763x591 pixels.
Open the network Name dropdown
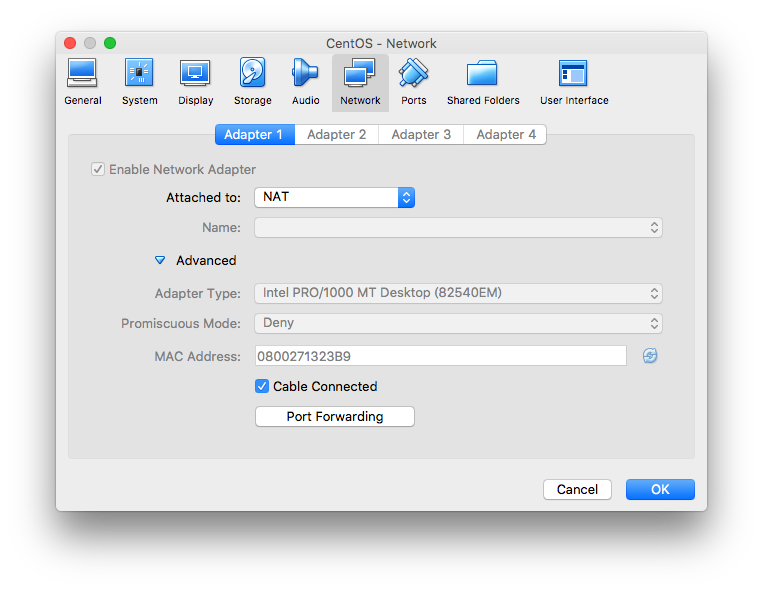click(x=458, y=228)
